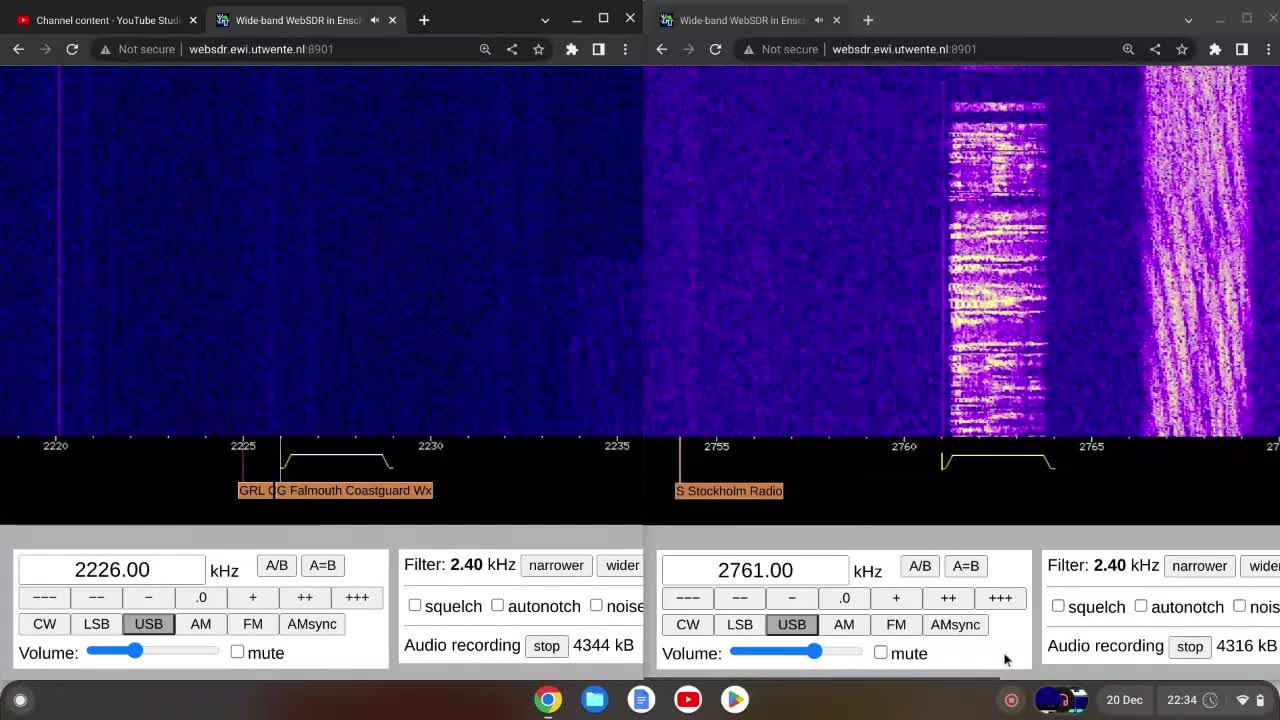This screenshot has height=720, width=1280.
Task: Enable squelch in left receiver
Action: (415, 605)
